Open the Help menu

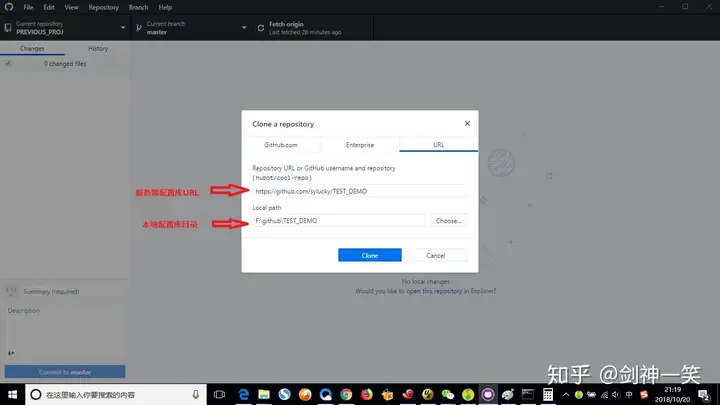pyautogui.click(x=165, y=7)
